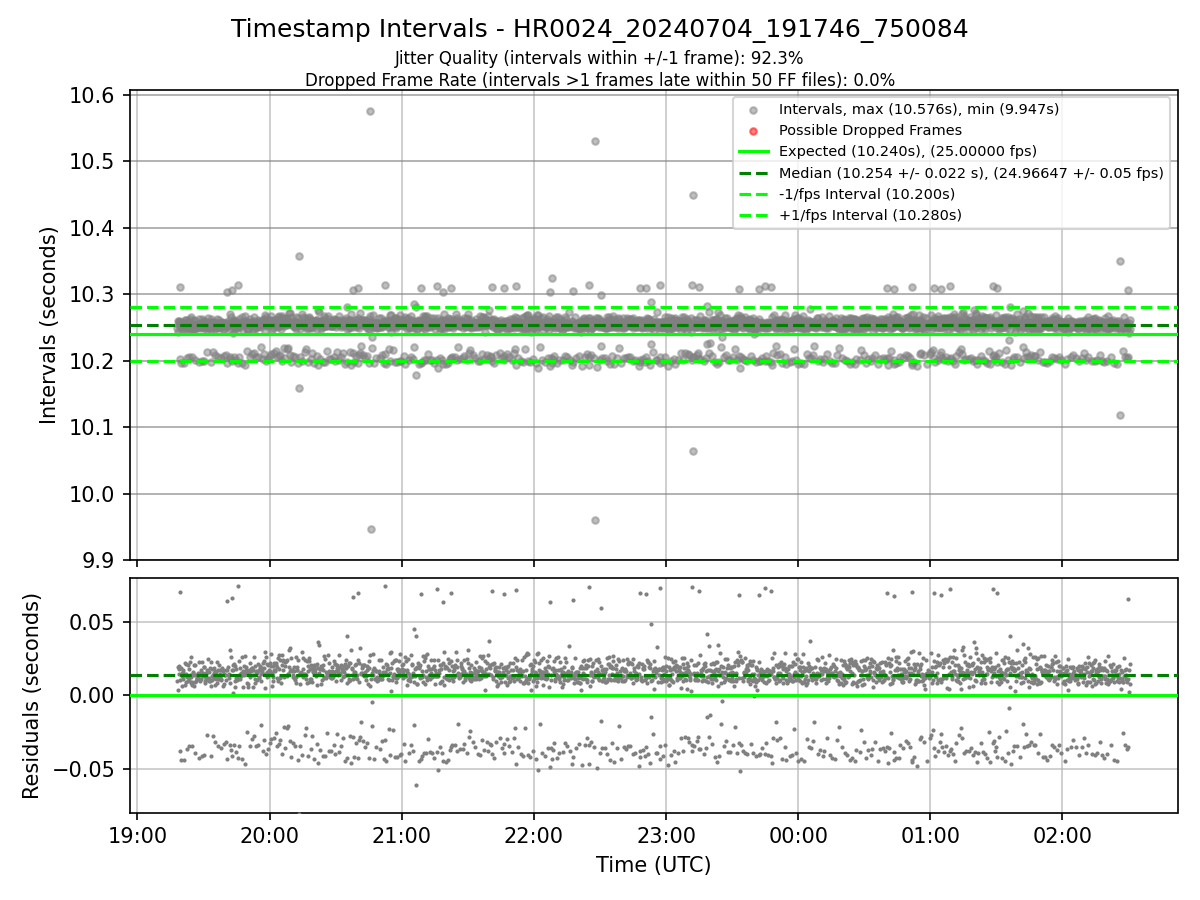Click the grey dot marker beside Intervals legend entry
This screenshot has height=900, width=1200.
click(754, 110)
